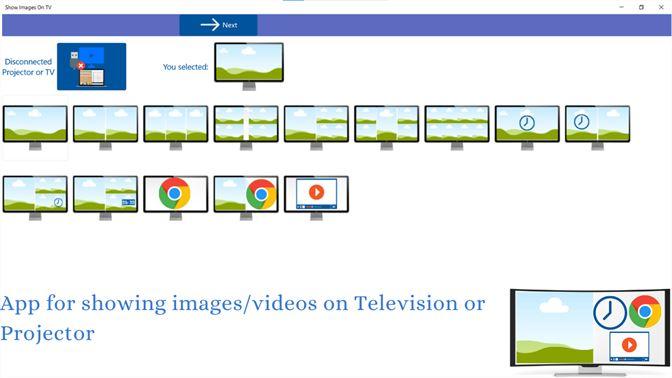The image size is (672, 378).
Task: Click the Disconnected Projector or TV icon
Action: pos(91,66)
